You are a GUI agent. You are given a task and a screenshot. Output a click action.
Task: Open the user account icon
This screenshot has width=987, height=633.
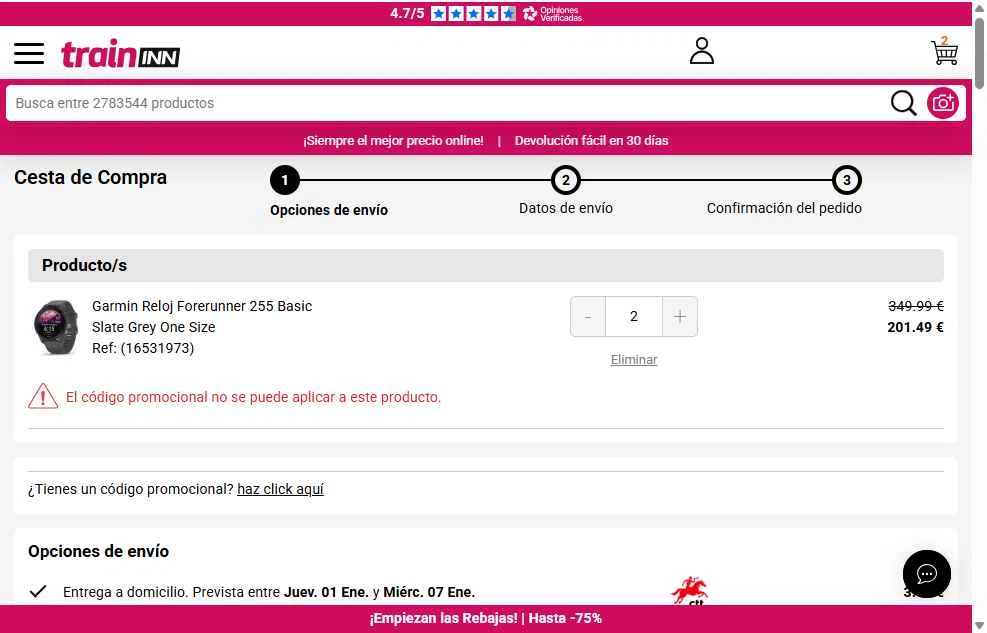pyautogui.click(x=701, y=51)
